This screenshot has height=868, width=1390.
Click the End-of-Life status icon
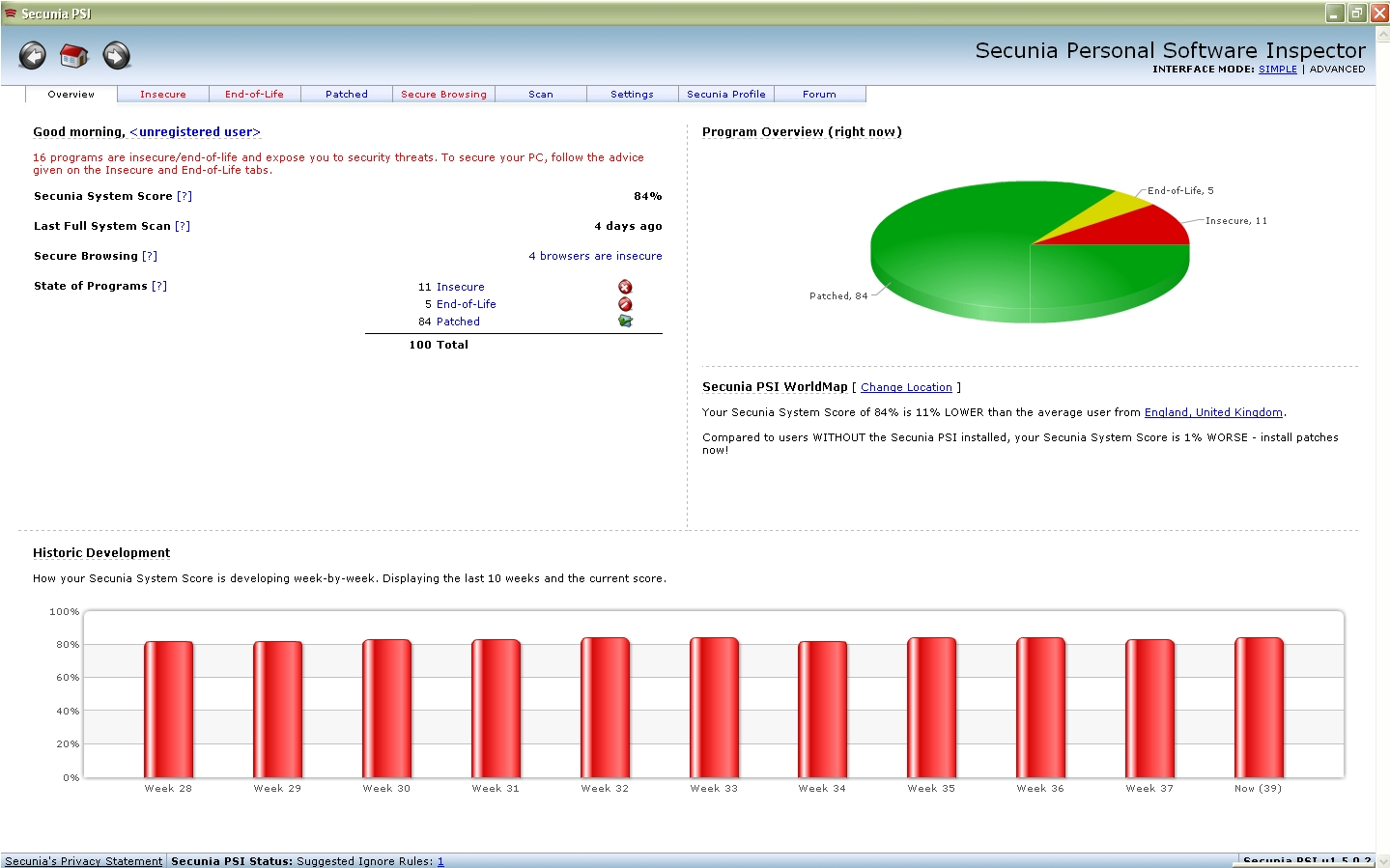coord(625,304)
